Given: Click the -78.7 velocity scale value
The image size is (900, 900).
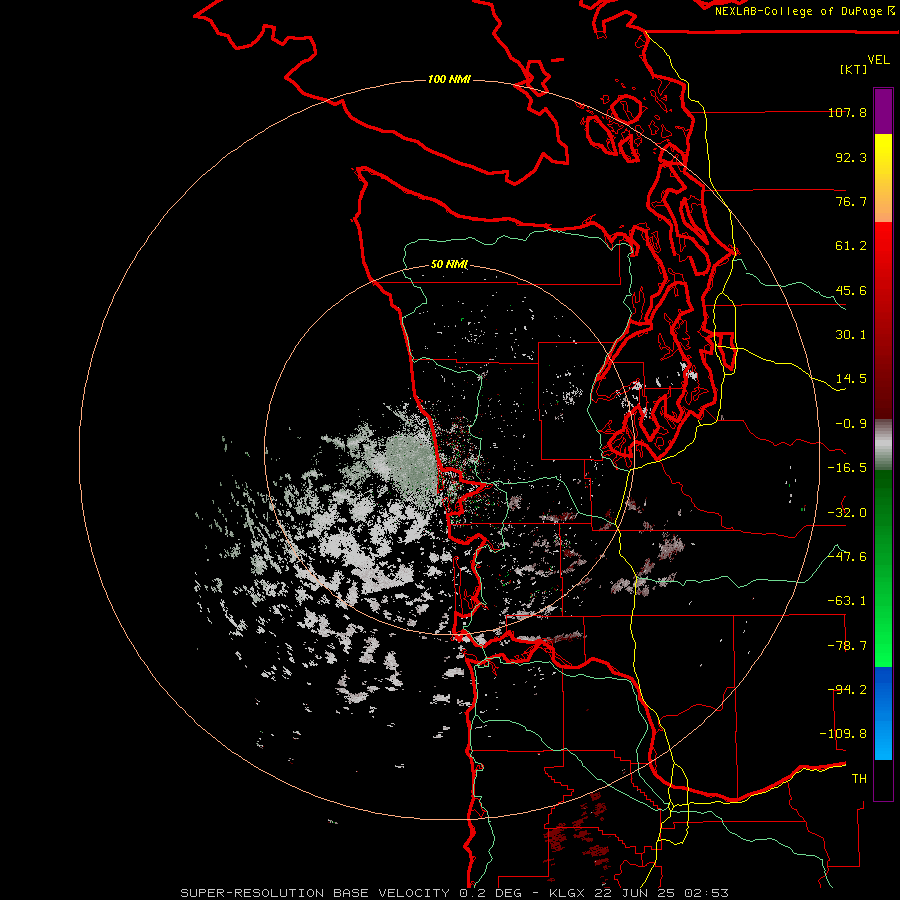Looking at the screenshot, I should [847, 646].
